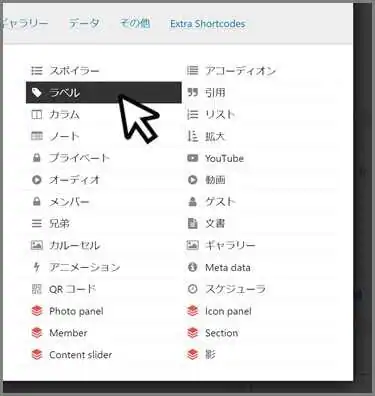Click the red stack icon beside Content slider
Screen dimensions: 375x396
point(37,355)
